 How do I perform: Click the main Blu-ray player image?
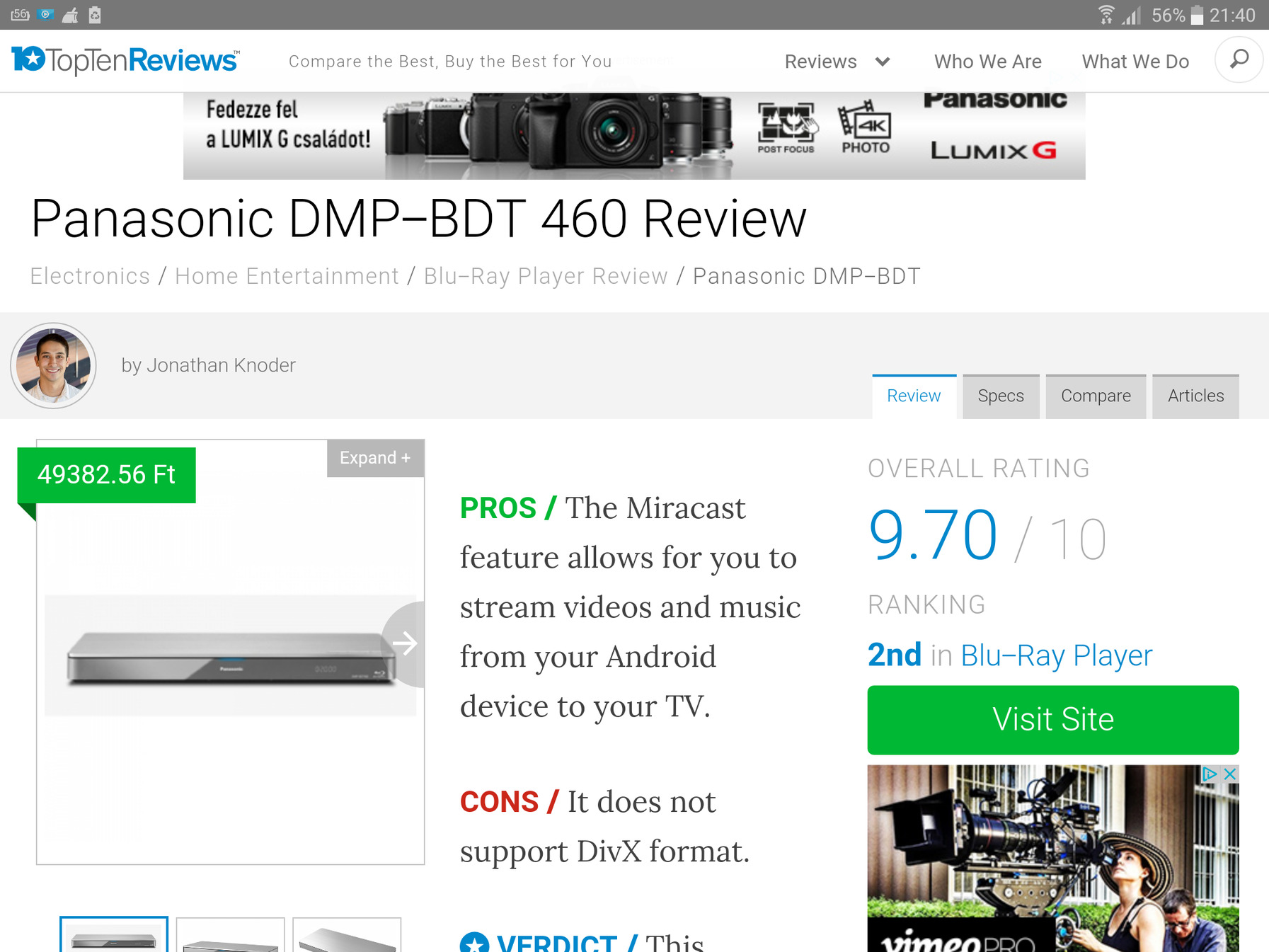[230, 656]
